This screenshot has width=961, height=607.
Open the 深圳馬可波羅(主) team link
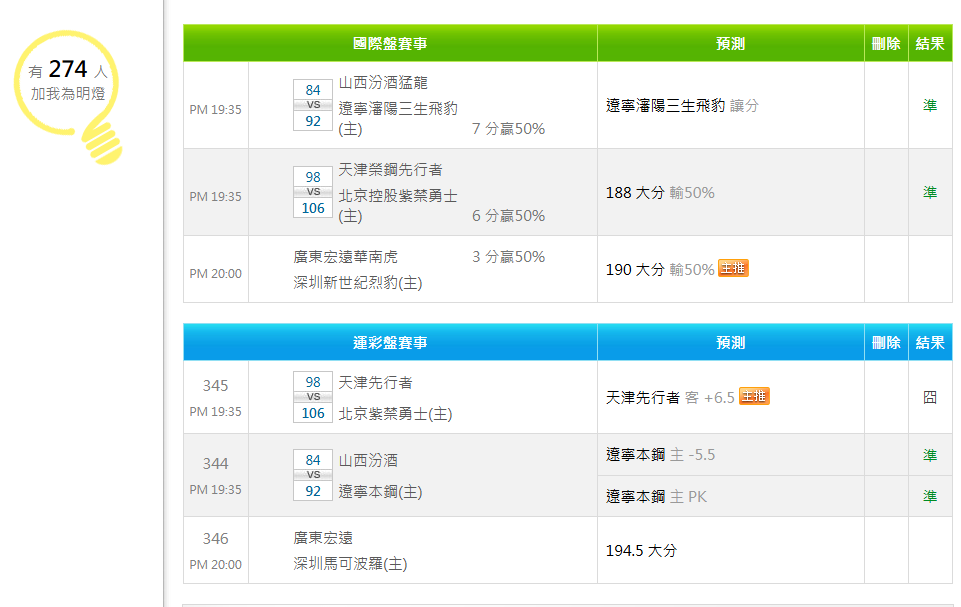tap(350, 563)
